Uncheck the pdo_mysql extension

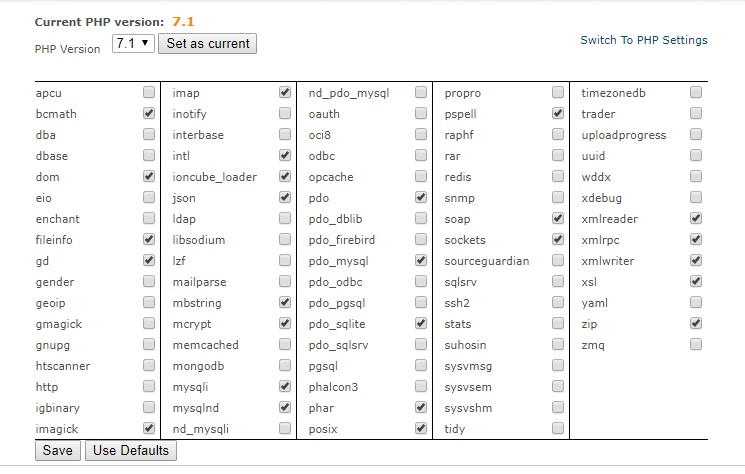(x=421, y=261)
